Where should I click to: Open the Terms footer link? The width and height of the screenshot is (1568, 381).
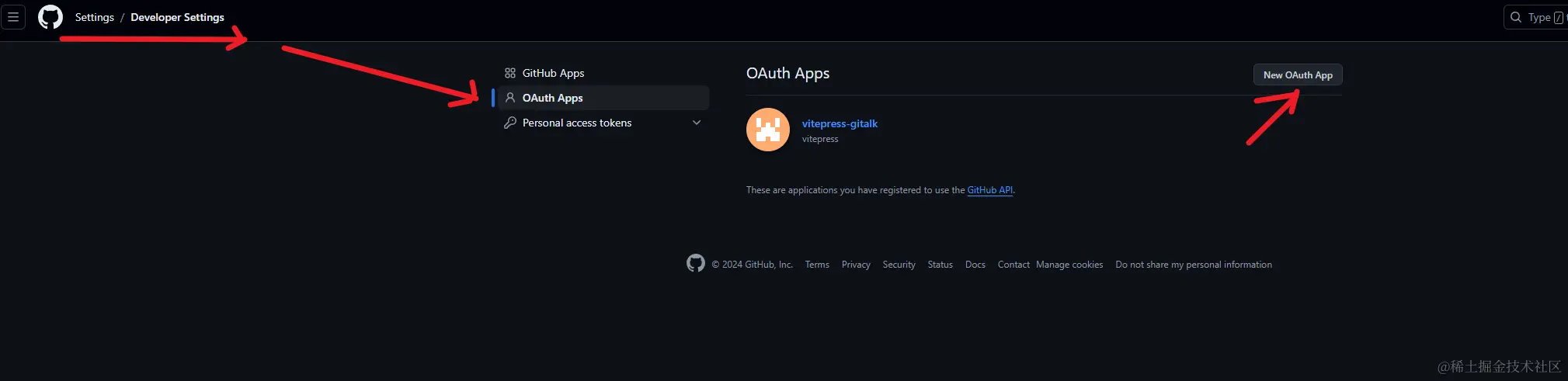click(817, 265)
